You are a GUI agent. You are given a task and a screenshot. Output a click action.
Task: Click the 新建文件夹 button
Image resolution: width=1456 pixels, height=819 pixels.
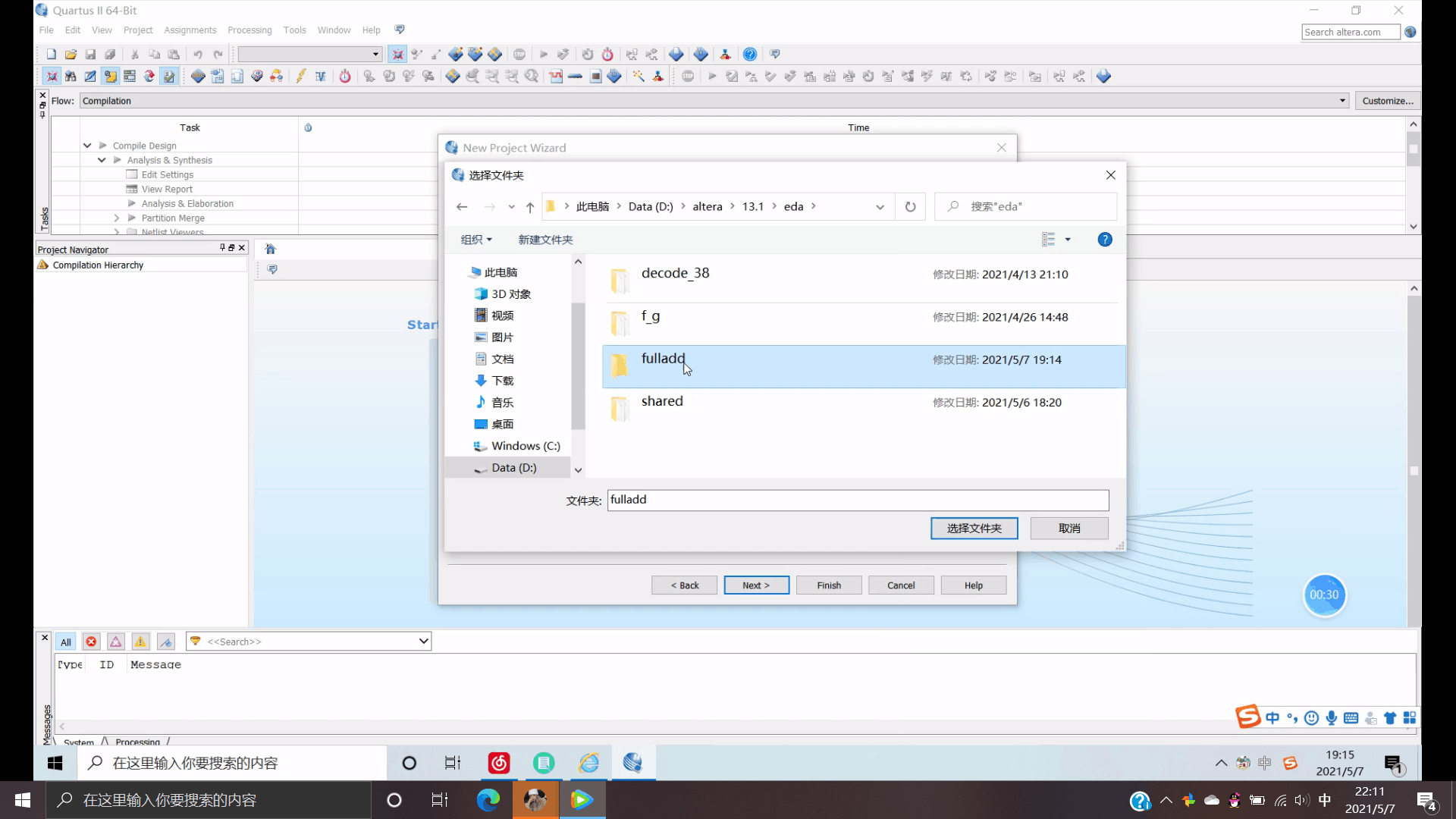(545, 240)
